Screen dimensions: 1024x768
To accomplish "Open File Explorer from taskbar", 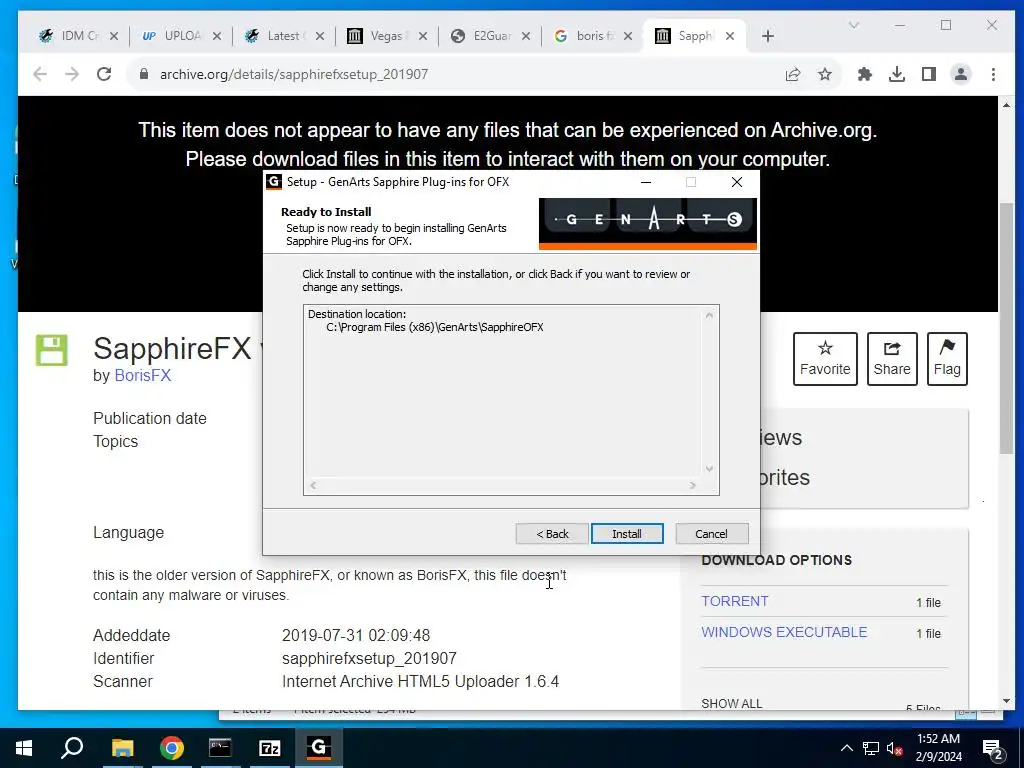I will pos(122,748).
